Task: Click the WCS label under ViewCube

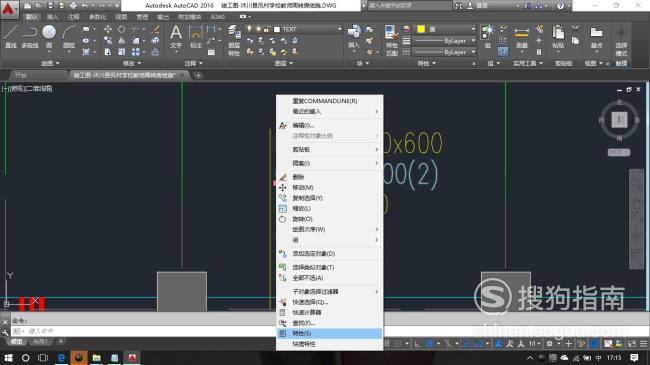Action: [618, 152]
